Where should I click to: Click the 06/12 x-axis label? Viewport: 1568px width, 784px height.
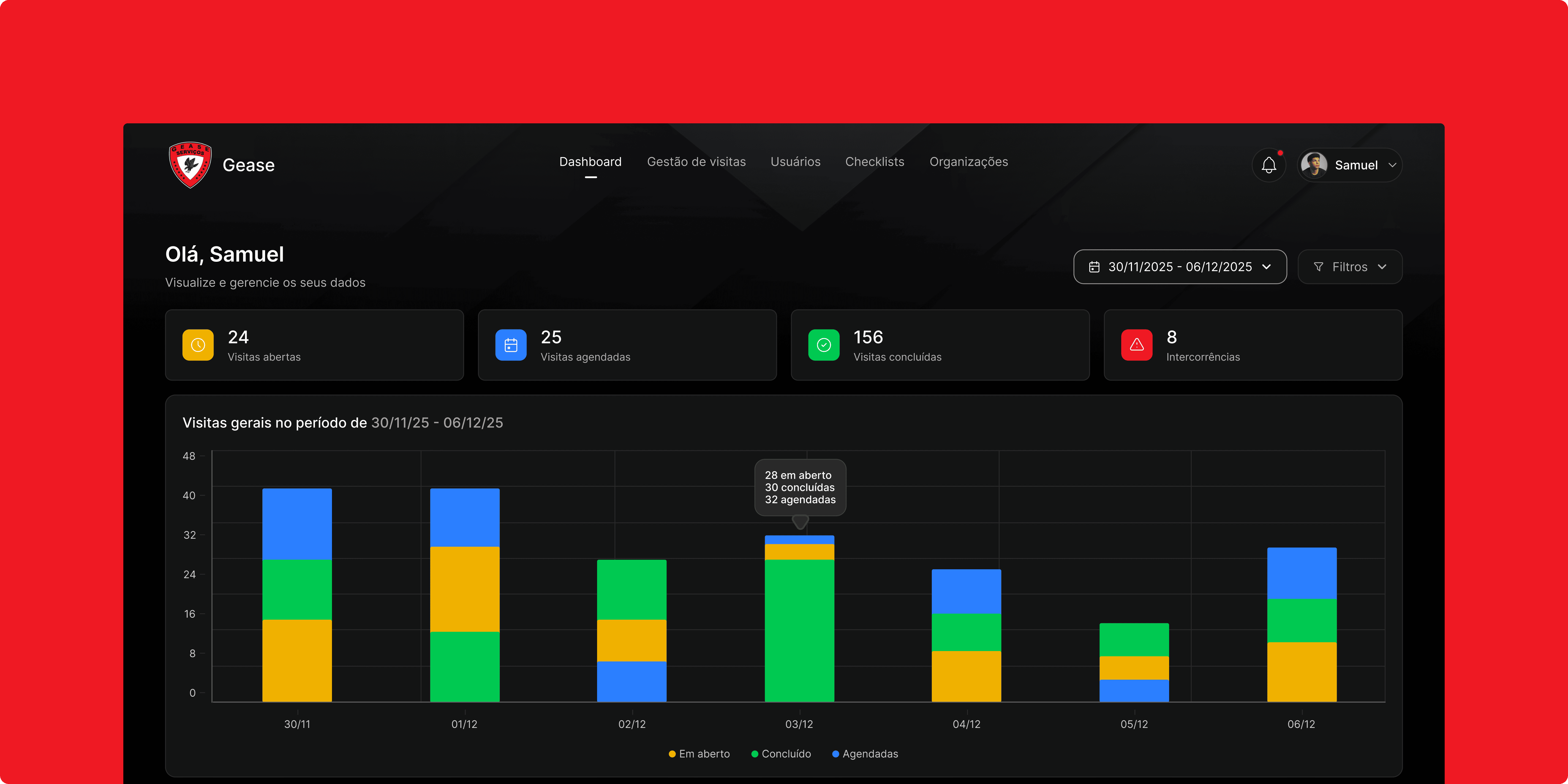point(1302,724)
